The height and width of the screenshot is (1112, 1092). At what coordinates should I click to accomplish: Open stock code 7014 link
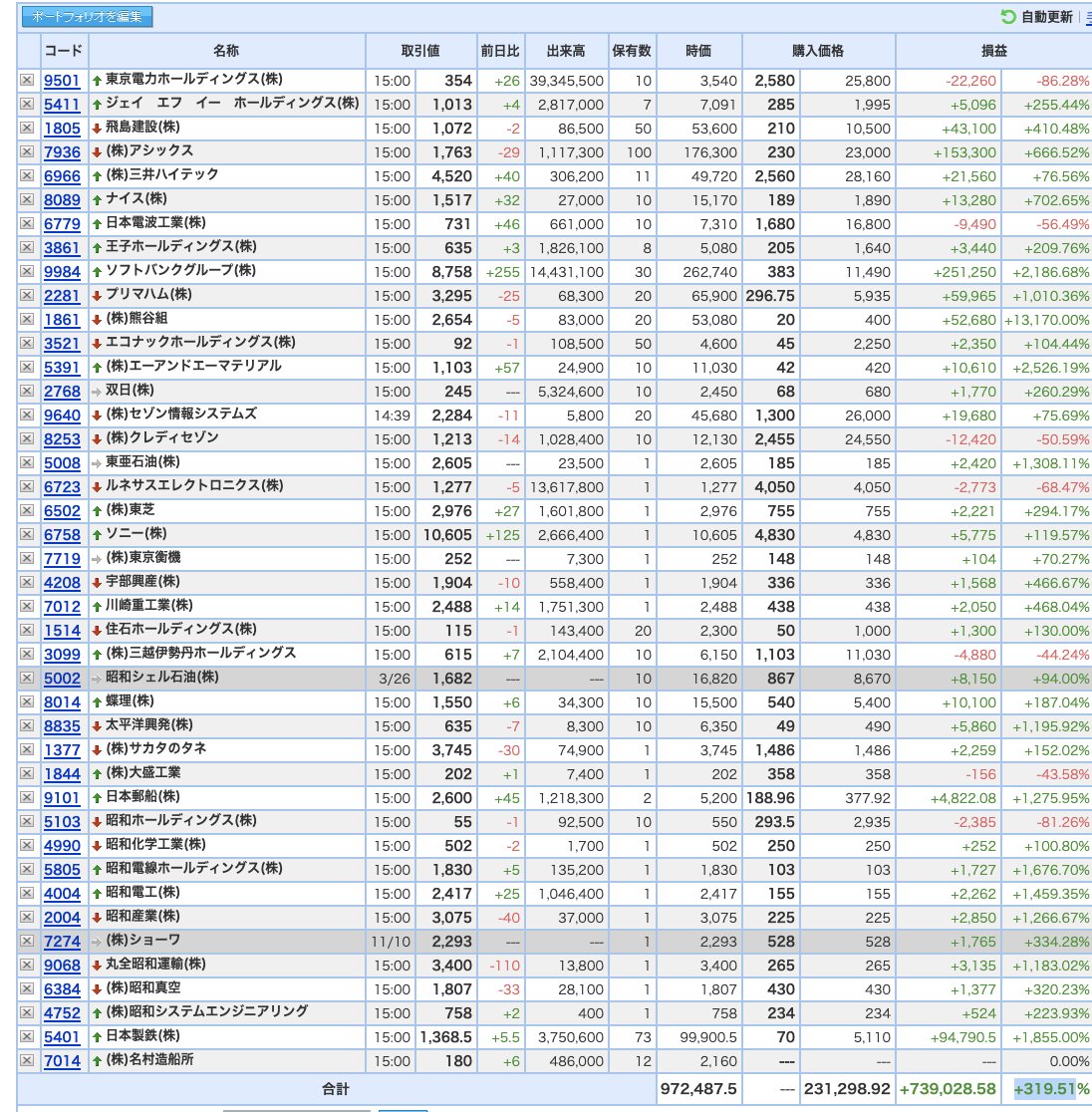point(62,1061)
